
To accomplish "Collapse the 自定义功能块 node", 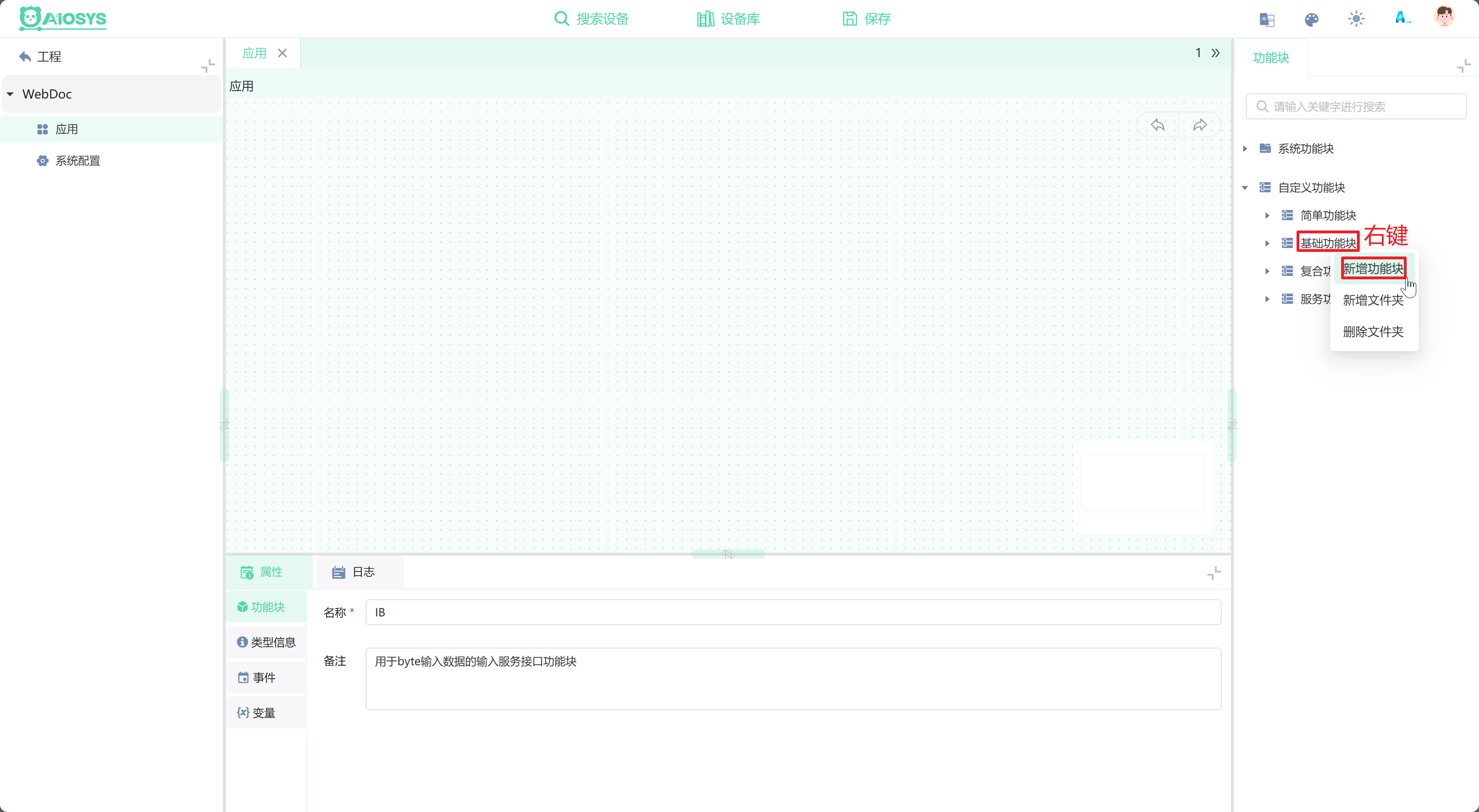I will (x=1245, y=188).
